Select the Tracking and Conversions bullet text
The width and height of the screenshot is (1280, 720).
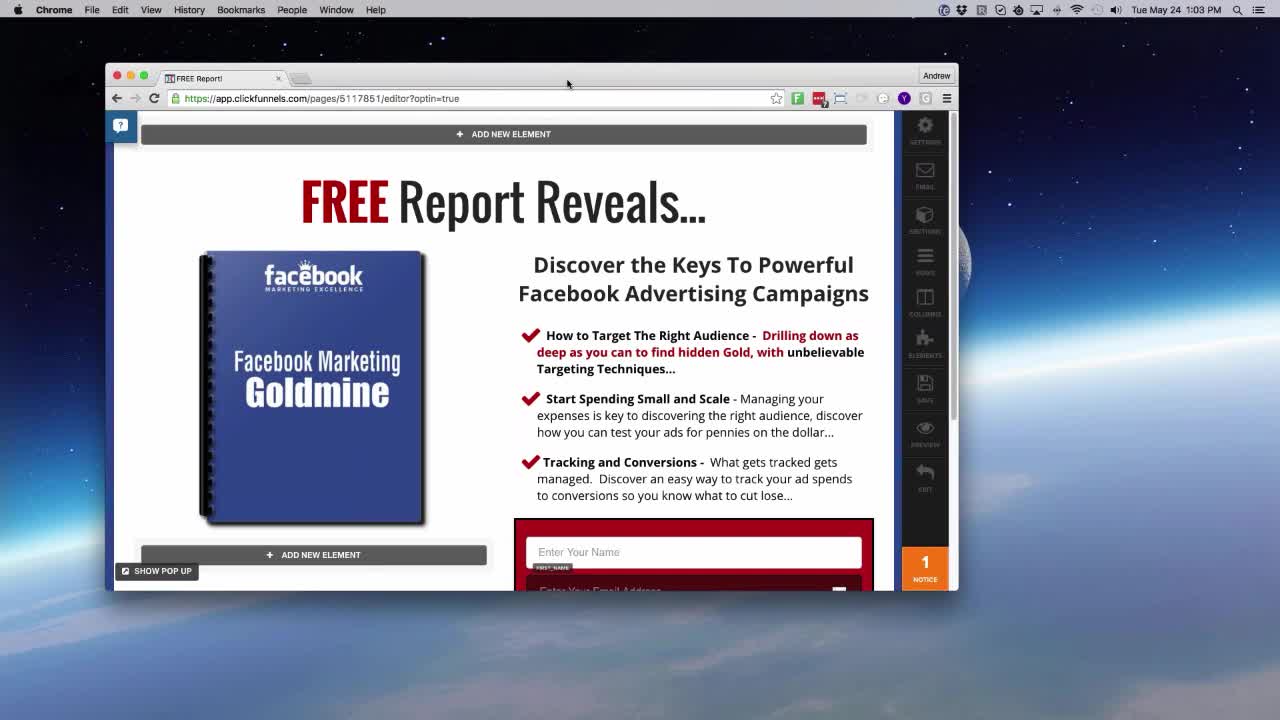click(693, 479)
